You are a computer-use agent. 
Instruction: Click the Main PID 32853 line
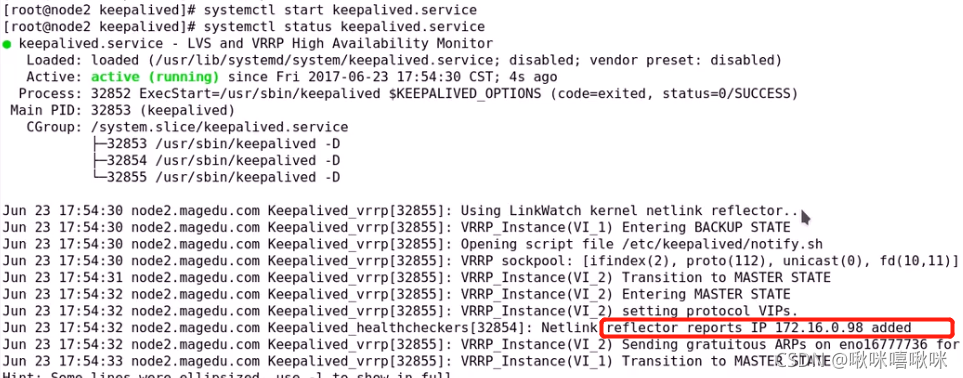[123, 111]
